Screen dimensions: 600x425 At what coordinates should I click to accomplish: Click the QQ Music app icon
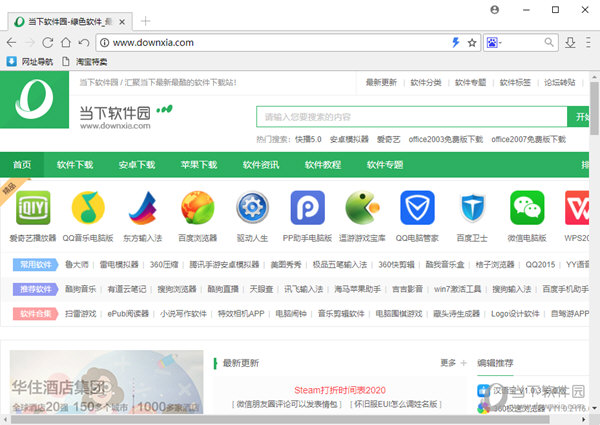[x=88, y=208]
